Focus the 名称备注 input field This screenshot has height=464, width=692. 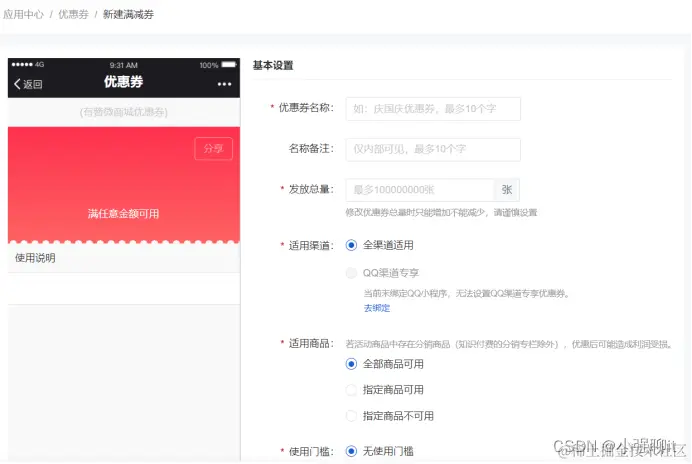tap(433, 149)
